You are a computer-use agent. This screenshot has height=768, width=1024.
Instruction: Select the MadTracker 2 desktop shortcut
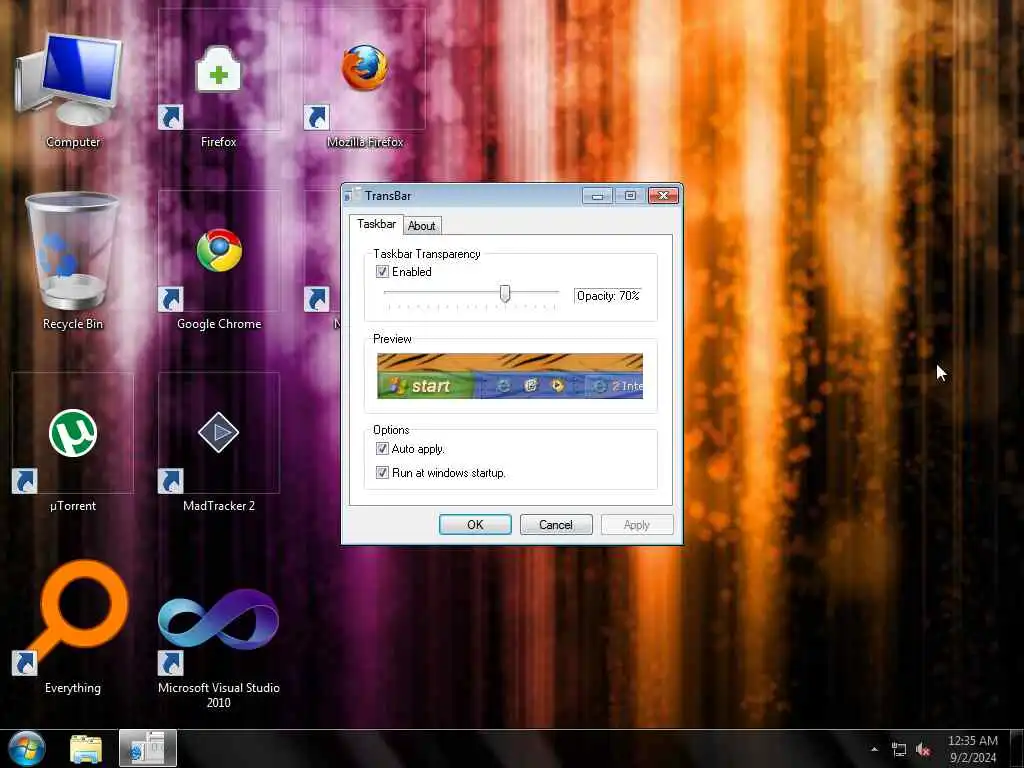219,444
